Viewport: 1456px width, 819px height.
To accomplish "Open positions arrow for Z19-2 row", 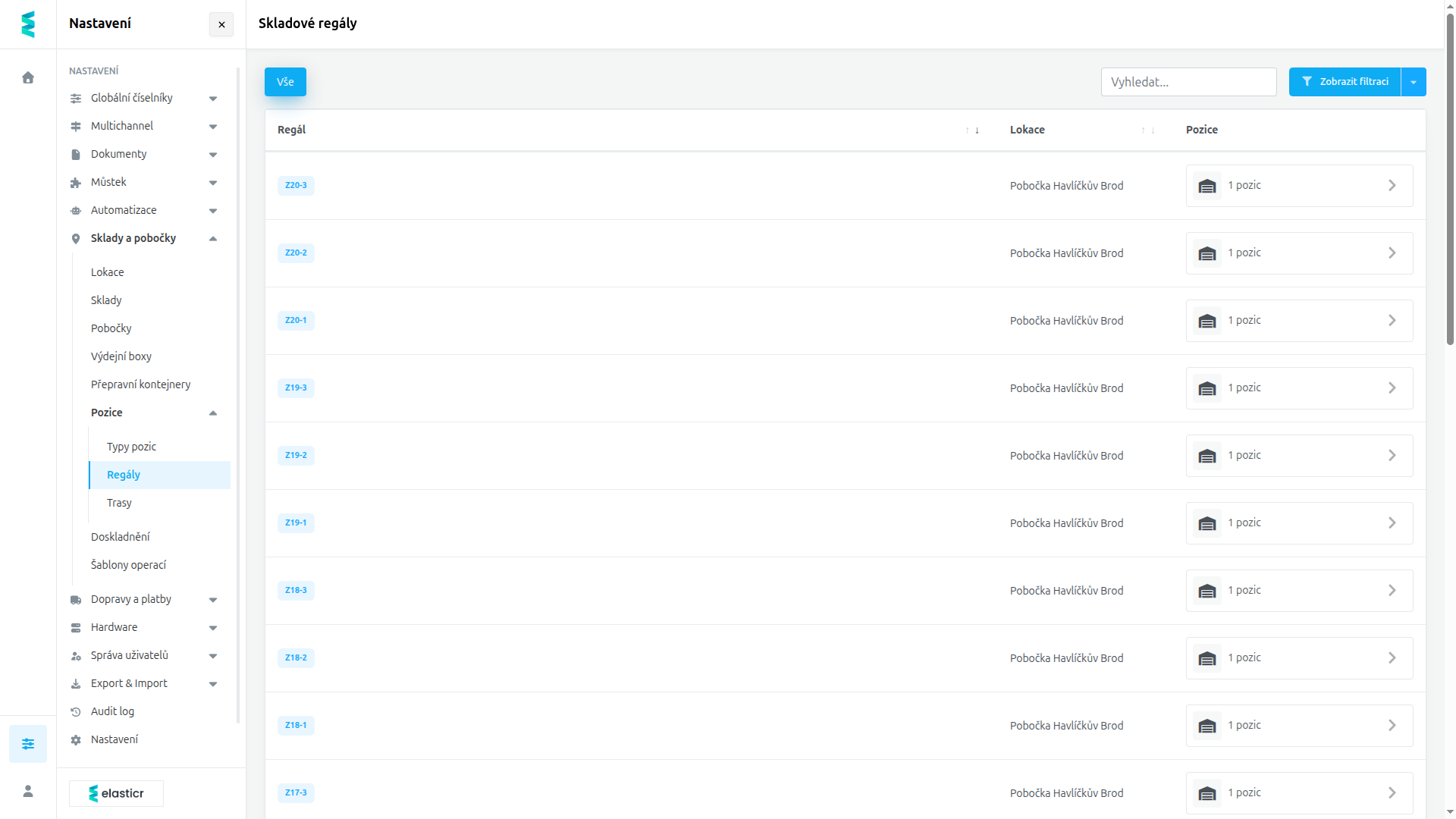I will pyautogui.click(x=1392, y=456).
